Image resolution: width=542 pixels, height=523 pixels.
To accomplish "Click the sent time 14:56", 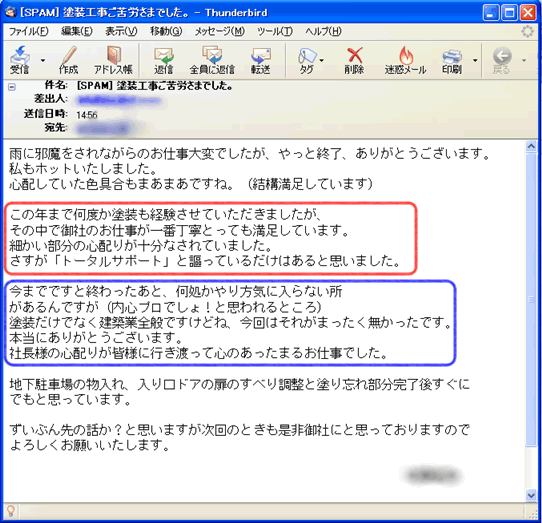I will [x=87, y=115].
